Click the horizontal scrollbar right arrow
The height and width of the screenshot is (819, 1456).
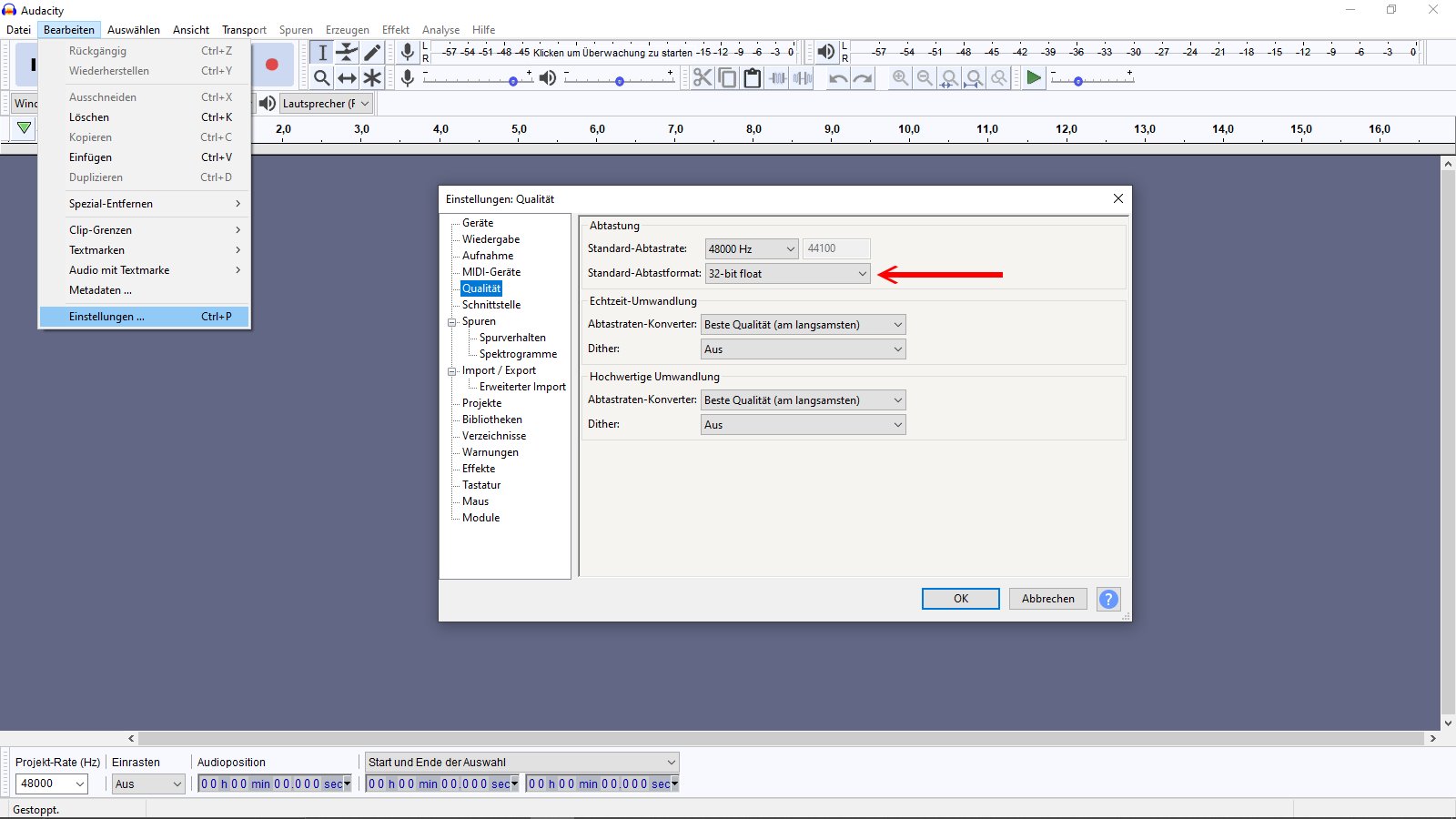click(1433, 739)
